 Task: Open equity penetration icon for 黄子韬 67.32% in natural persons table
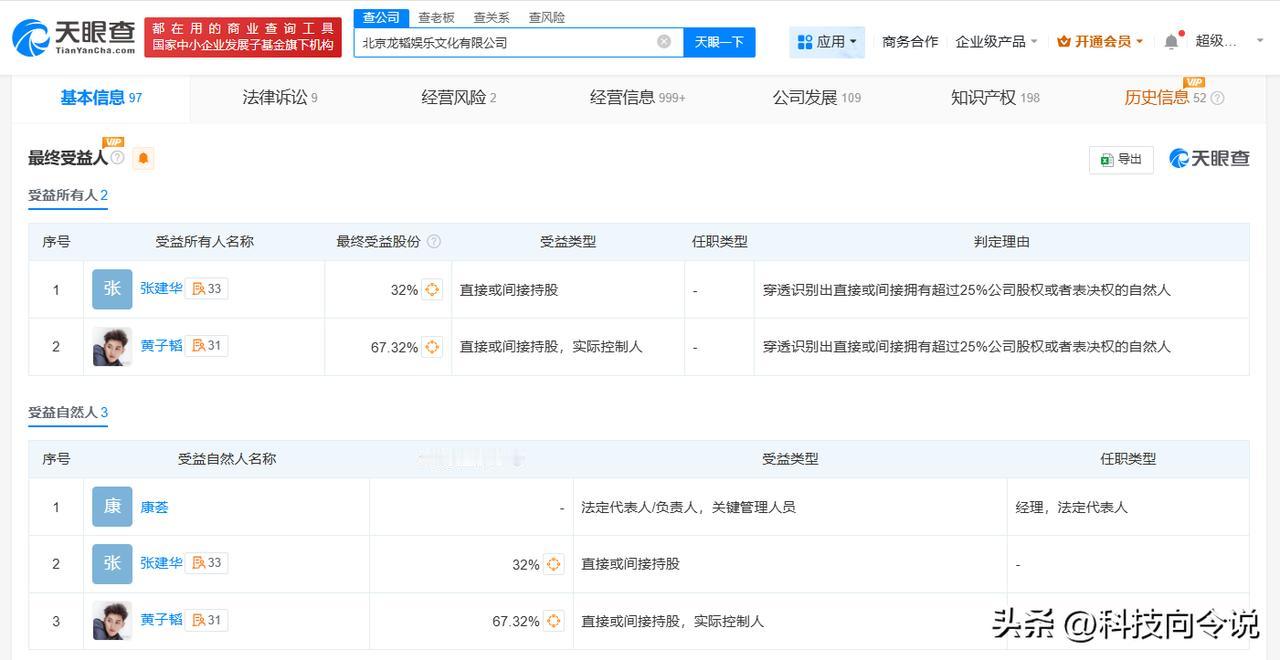coord(553,621)
